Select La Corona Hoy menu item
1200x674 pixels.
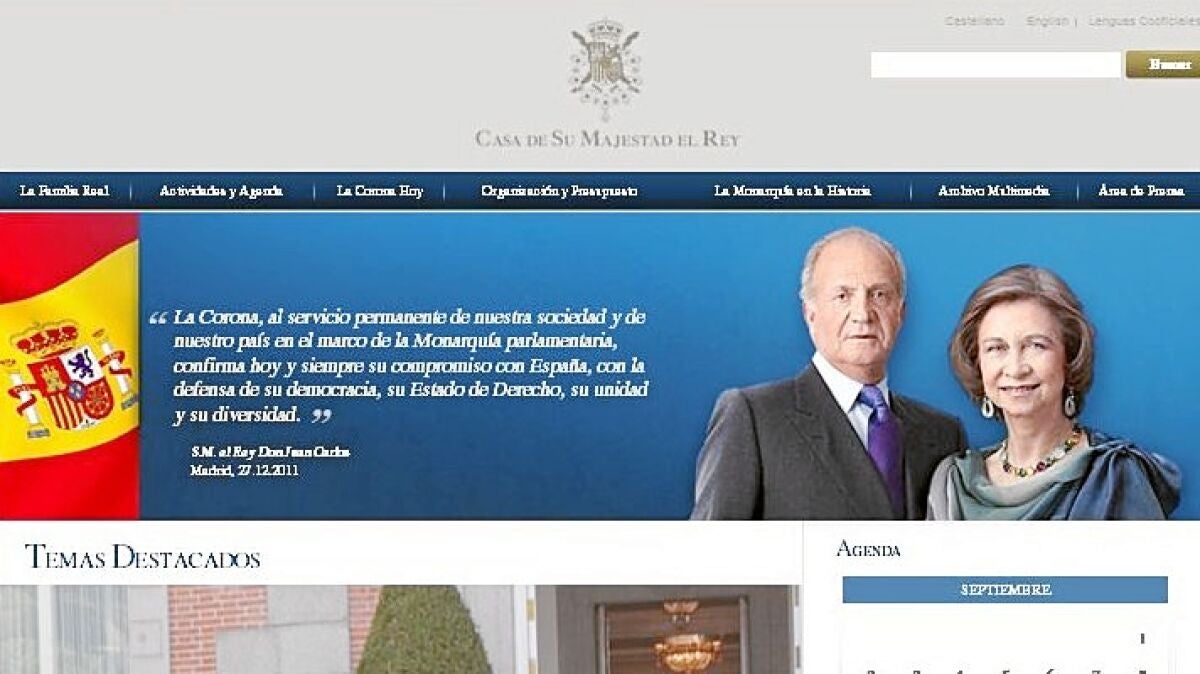click(380, 191)
